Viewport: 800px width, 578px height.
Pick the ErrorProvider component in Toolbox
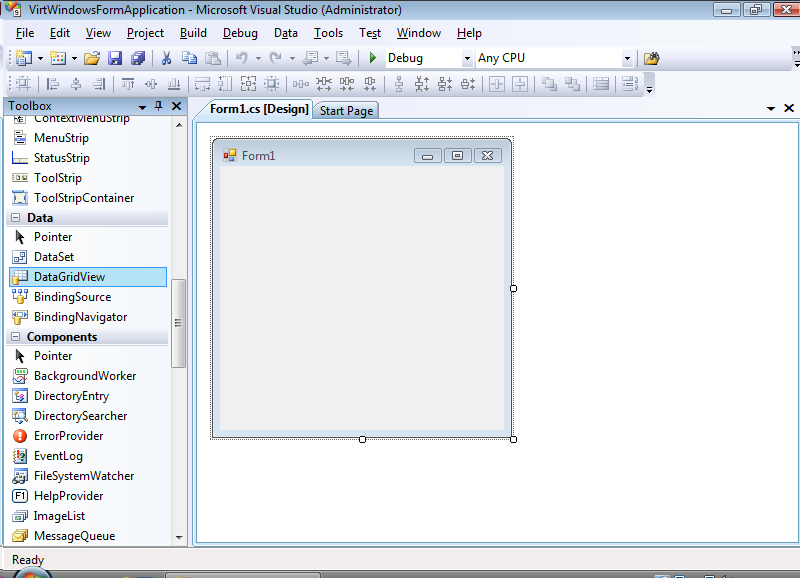coord(68,436)
